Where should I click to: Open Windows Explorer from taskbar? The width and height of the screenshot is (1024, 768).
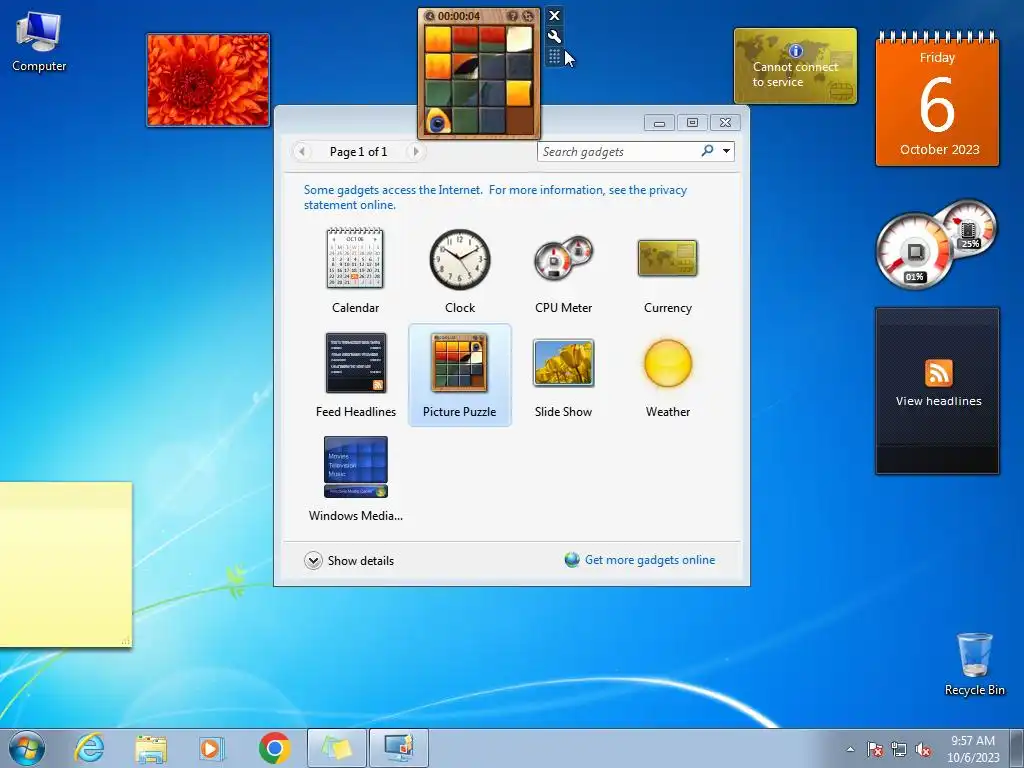pyautogui.click(x=151, y=748)
